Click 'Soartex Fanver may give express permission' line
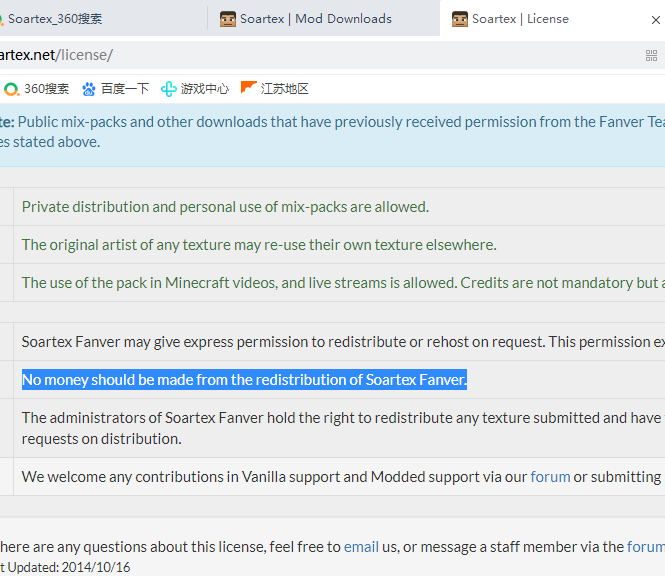665x576 pixels. tap(343, 342)
